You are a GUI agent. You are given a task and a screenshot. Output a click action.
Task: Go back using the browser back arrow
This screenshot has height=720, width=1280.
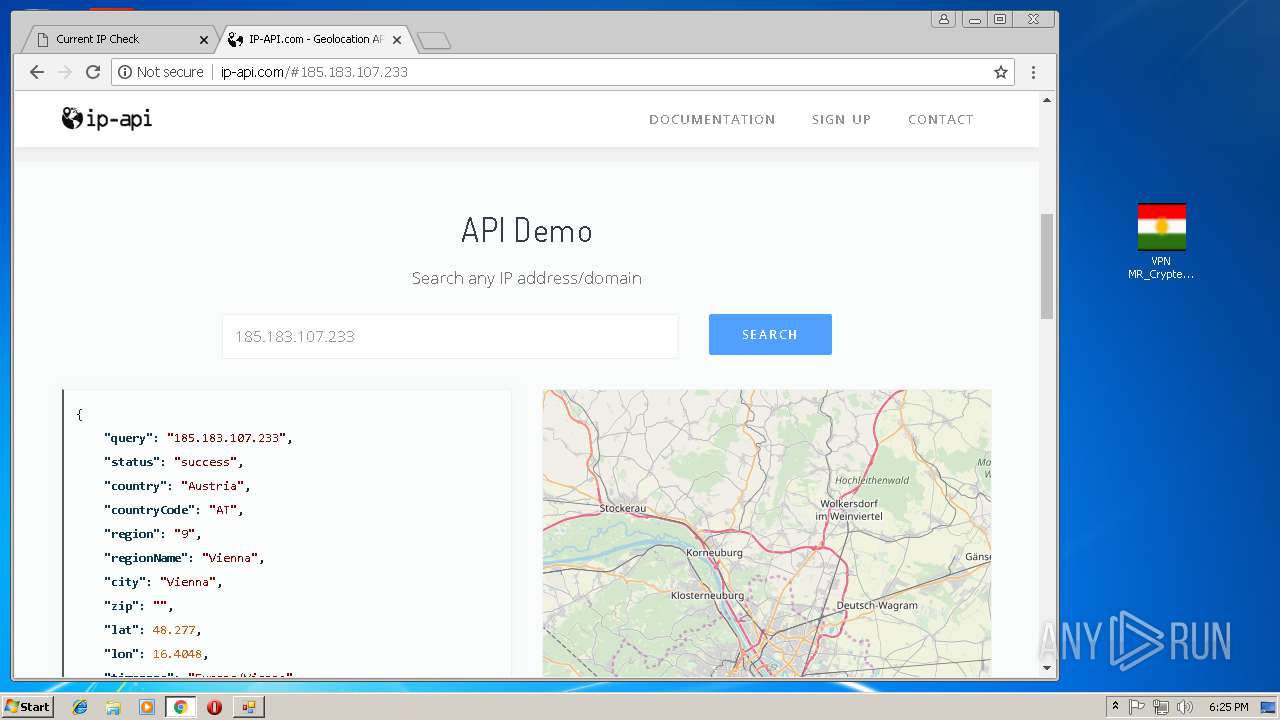(37, 72)
